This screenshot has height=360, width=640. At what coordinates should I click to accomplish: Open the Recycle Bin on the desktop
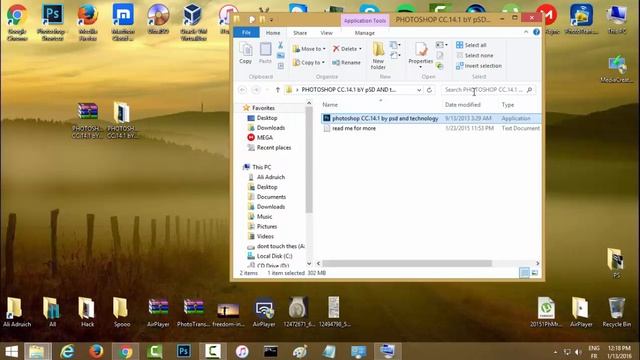tap(616, 312)
